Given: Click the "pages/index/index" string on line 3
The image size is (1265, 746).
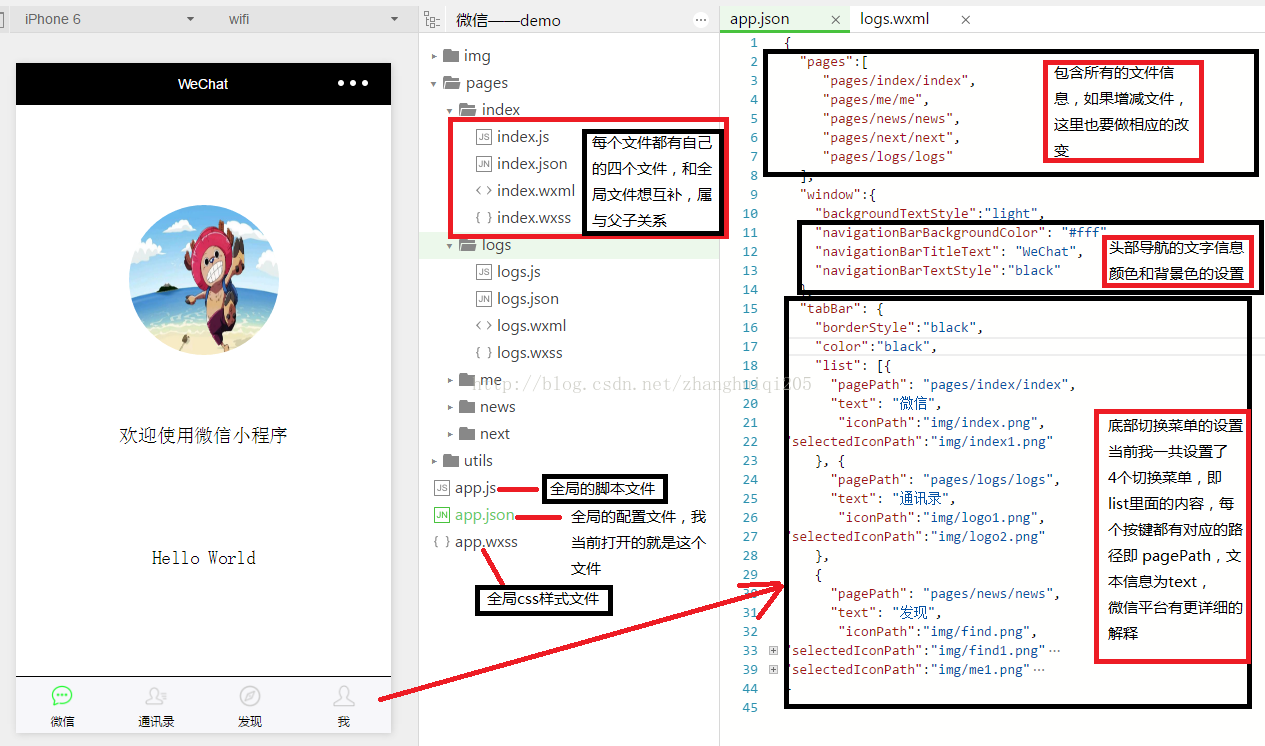Looking at the screenshot, I should 895,81.
